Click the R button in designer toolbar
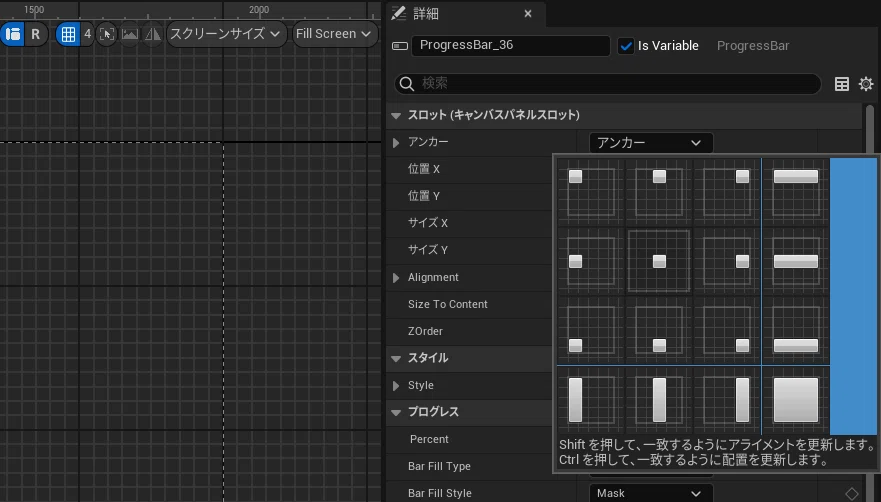The image size is (881, 502). (35, 34)
